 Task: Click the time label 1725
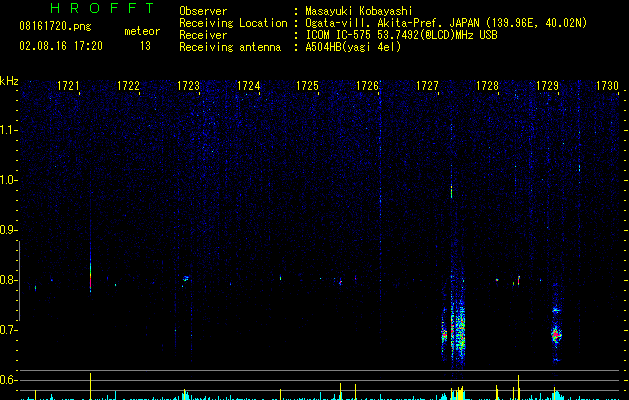coord(307,86)
